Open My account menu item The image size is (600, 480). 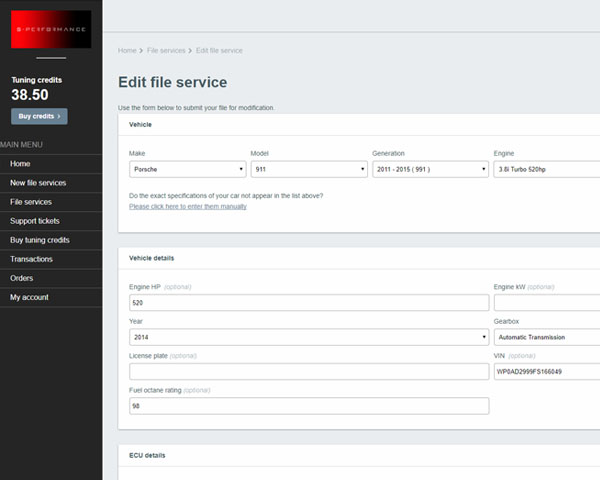[x=29, y=297]
